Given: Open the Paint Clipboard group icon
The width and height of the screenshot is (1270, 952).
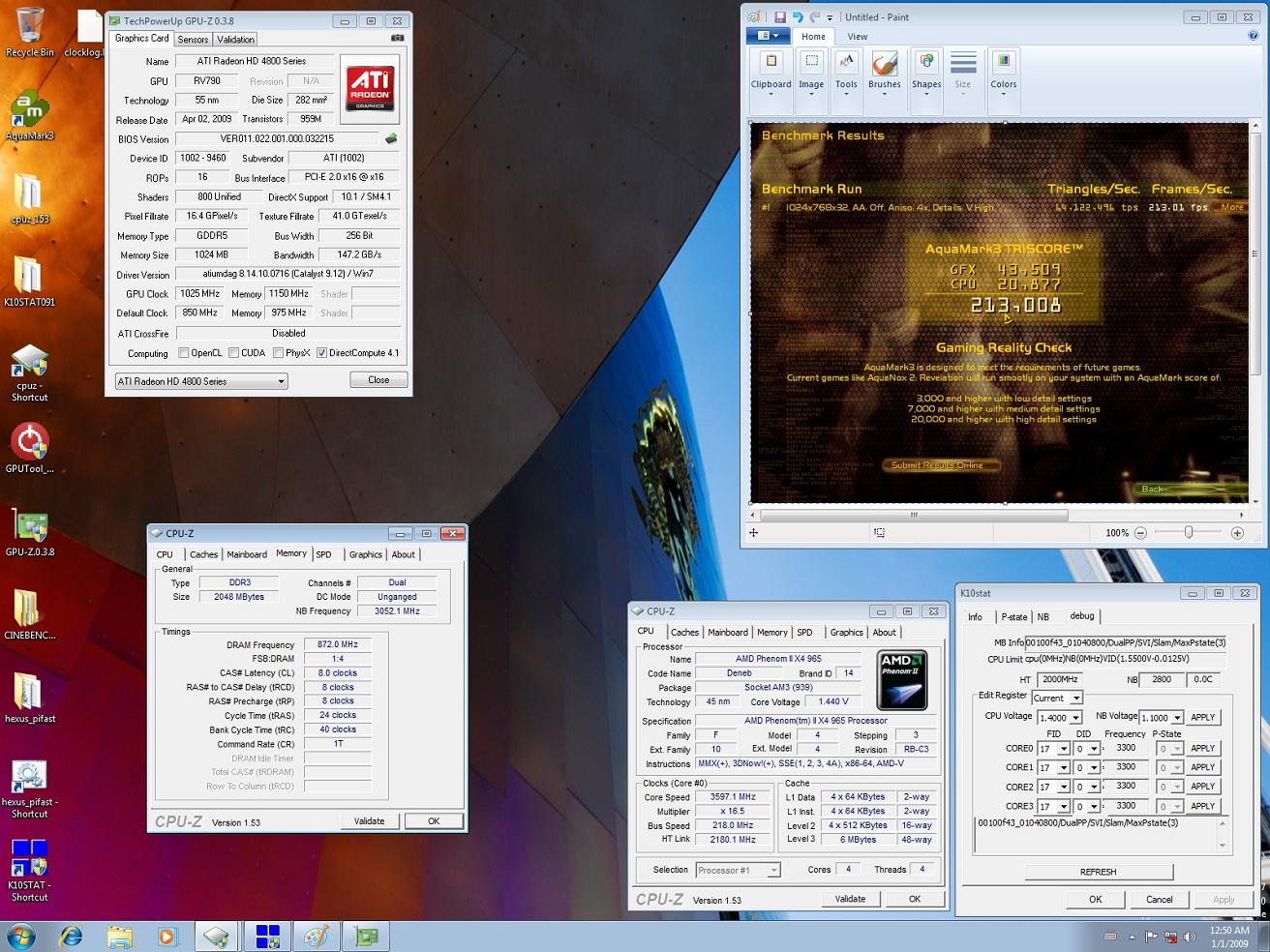Looking at the screenshot, I should tap(771, 73).
